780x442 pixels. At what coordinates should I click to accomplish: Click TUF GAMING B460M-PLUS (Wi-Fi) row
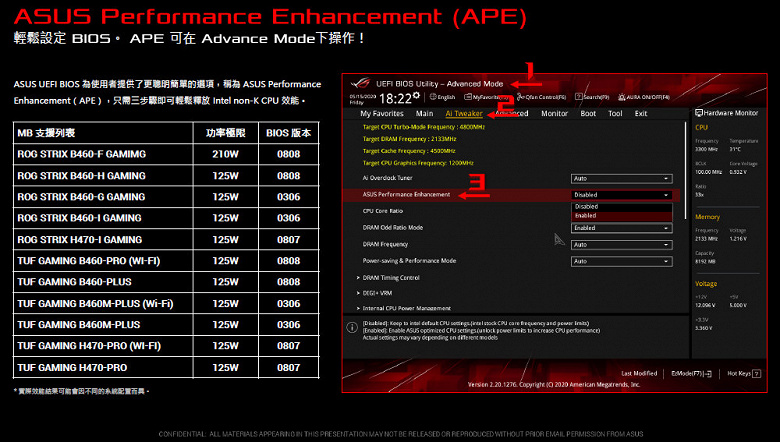pyautogui.click(x=166, y=303)
